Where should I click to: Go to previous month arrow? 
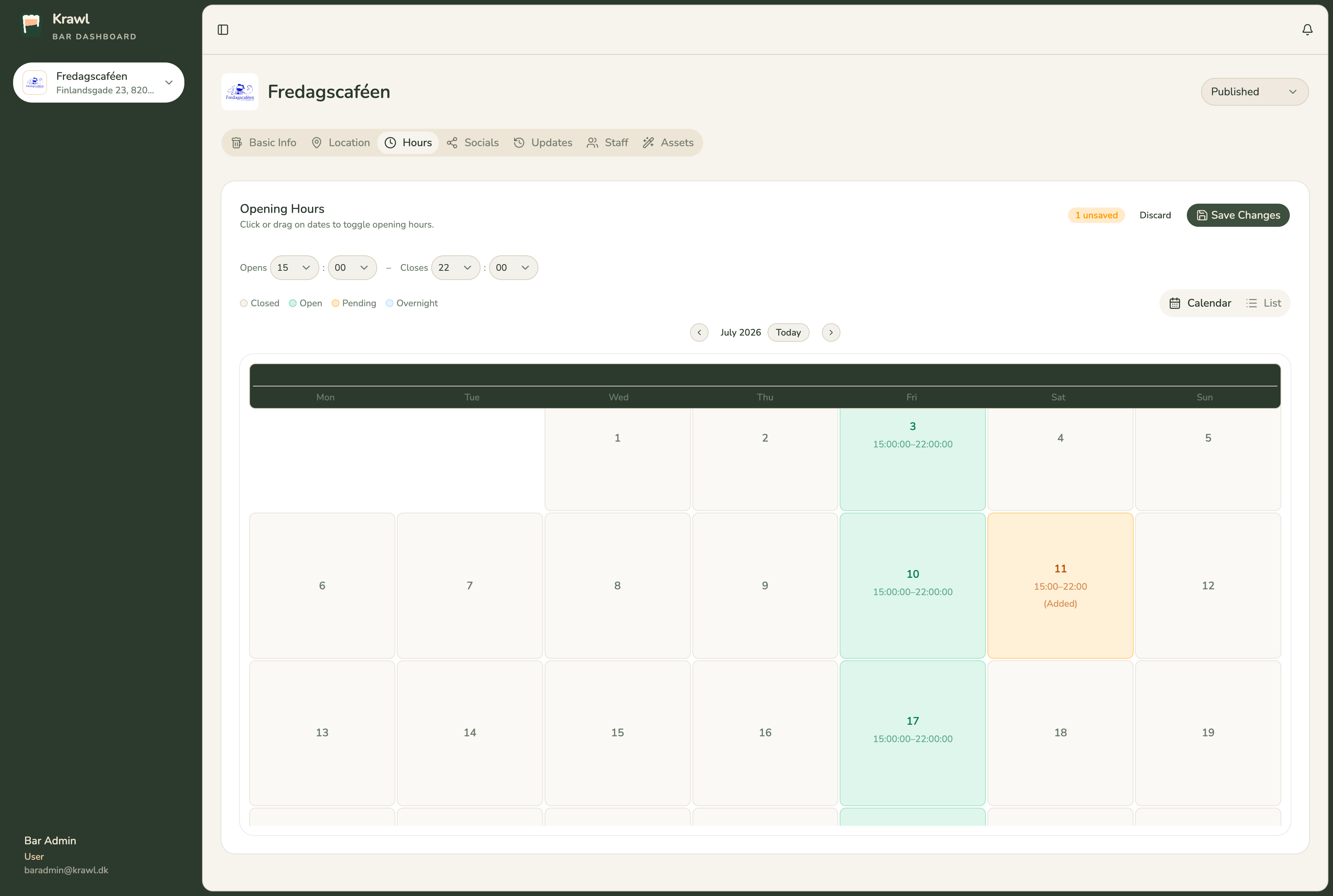(x=699, y=332)
